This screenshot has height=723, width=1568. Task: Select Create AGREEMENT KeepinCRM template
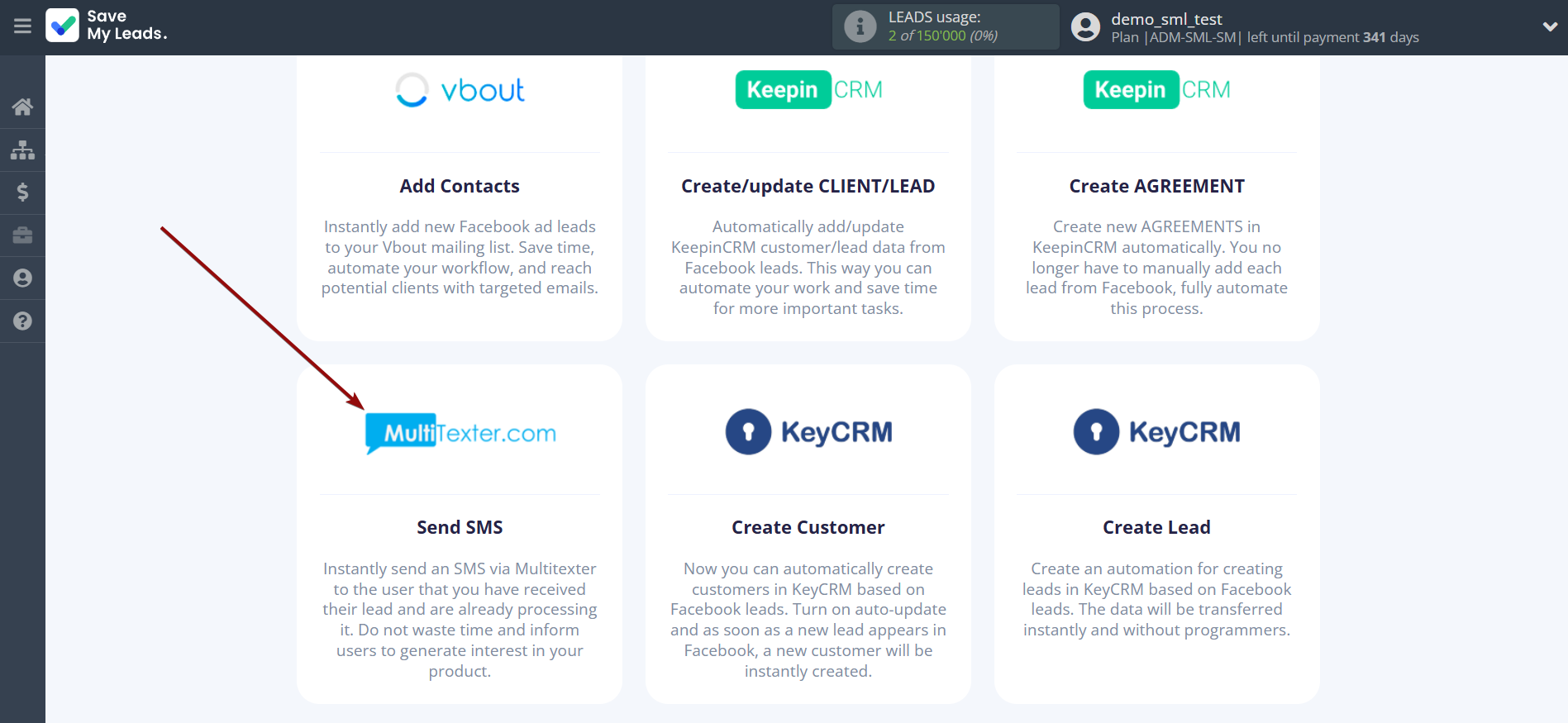click(x=1156, y=187)
